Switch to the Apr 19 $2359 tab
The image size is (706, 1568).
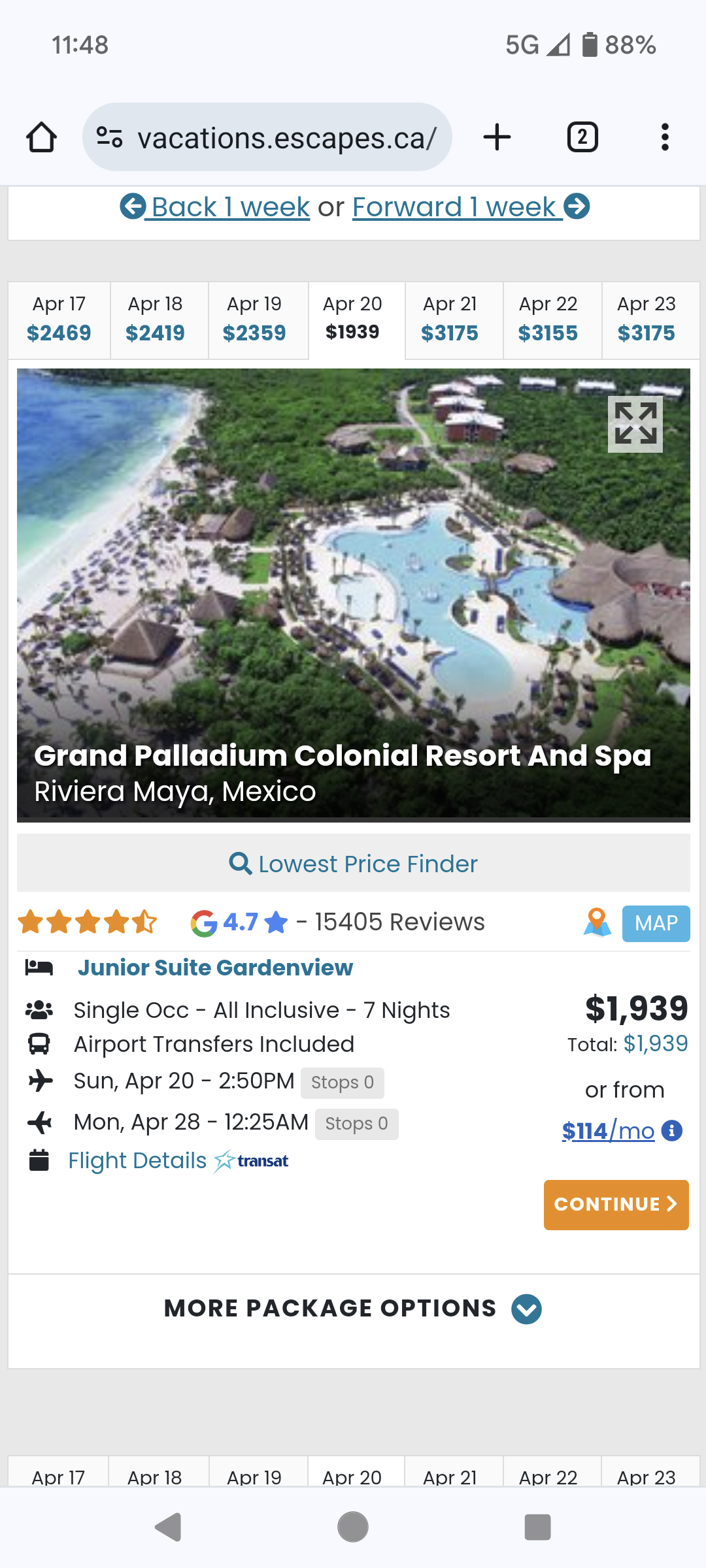click(254, 319)
